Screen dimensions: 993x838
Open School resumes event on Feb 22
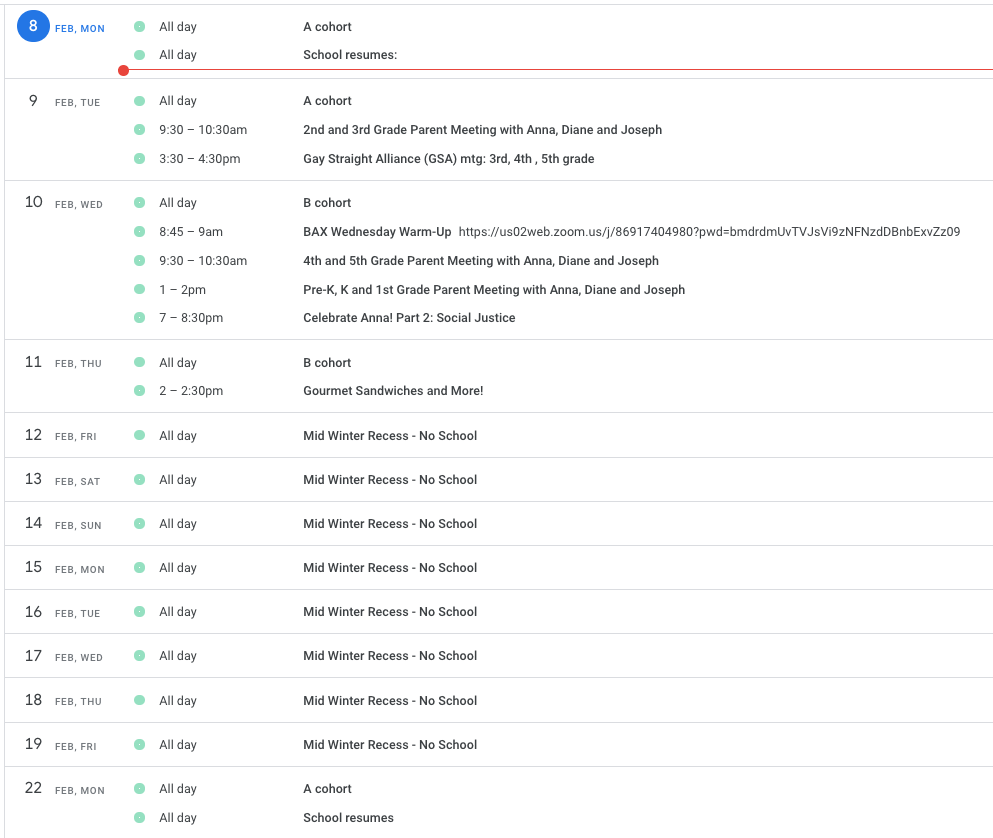pyautogui.click(x=348, y=818)
